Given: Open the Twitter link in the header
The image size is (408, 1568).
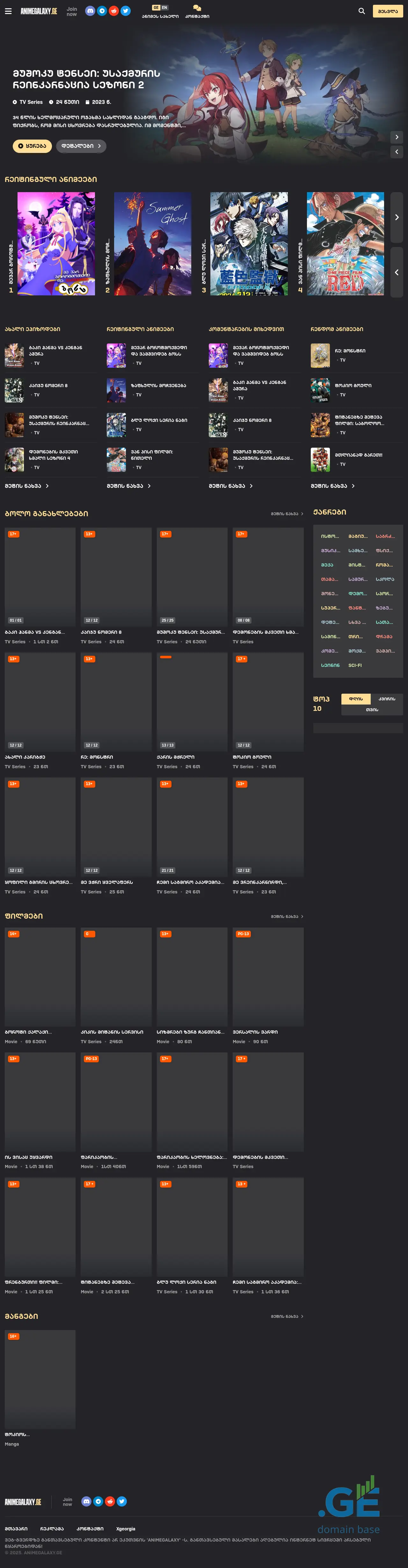Looking at the screenshot, I should coord(126,11).
